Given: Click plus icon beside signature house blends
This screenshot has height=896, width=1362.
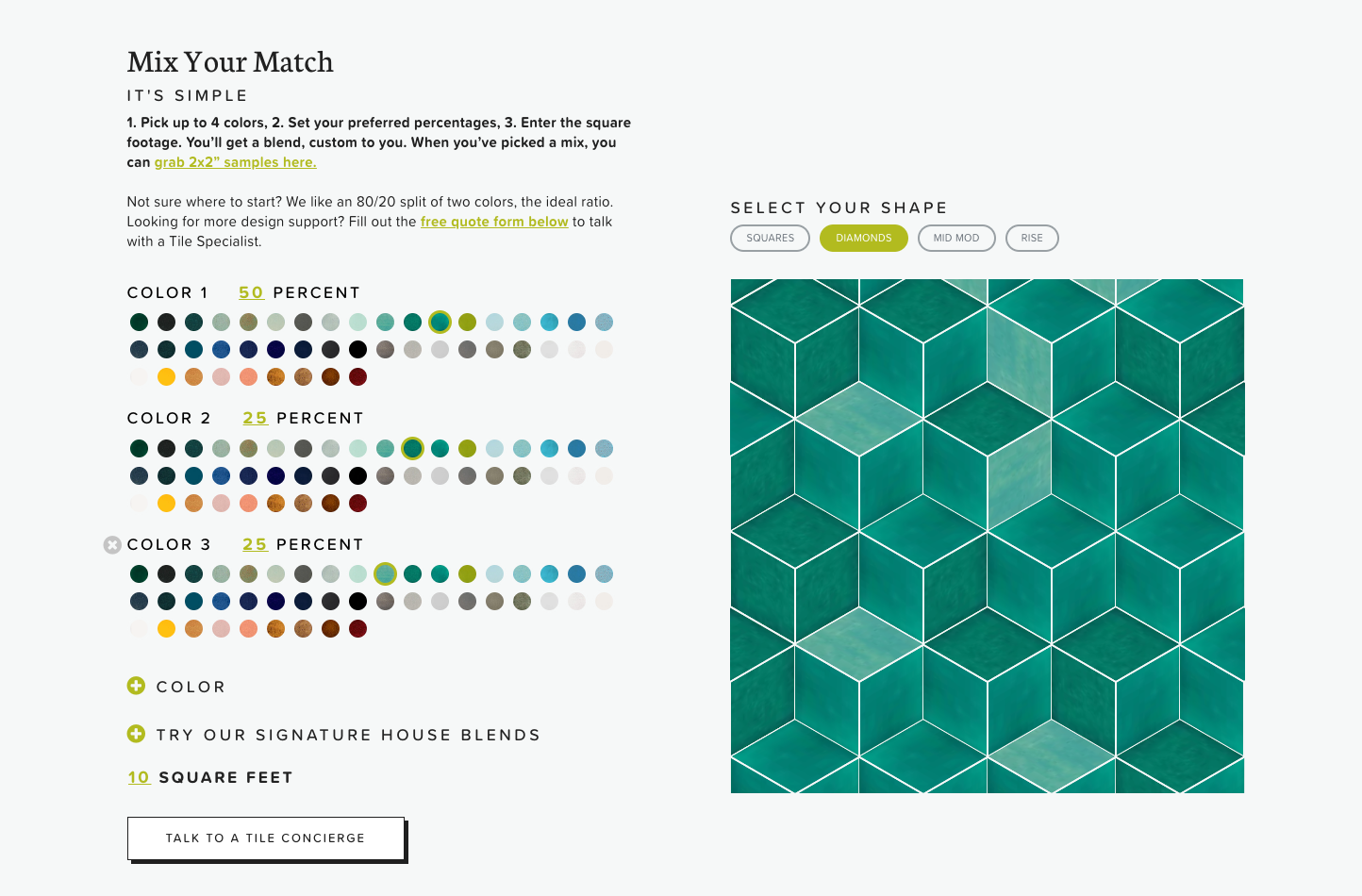Looking at the screenshot, I should pyautogui.click(x=136, y=734).
